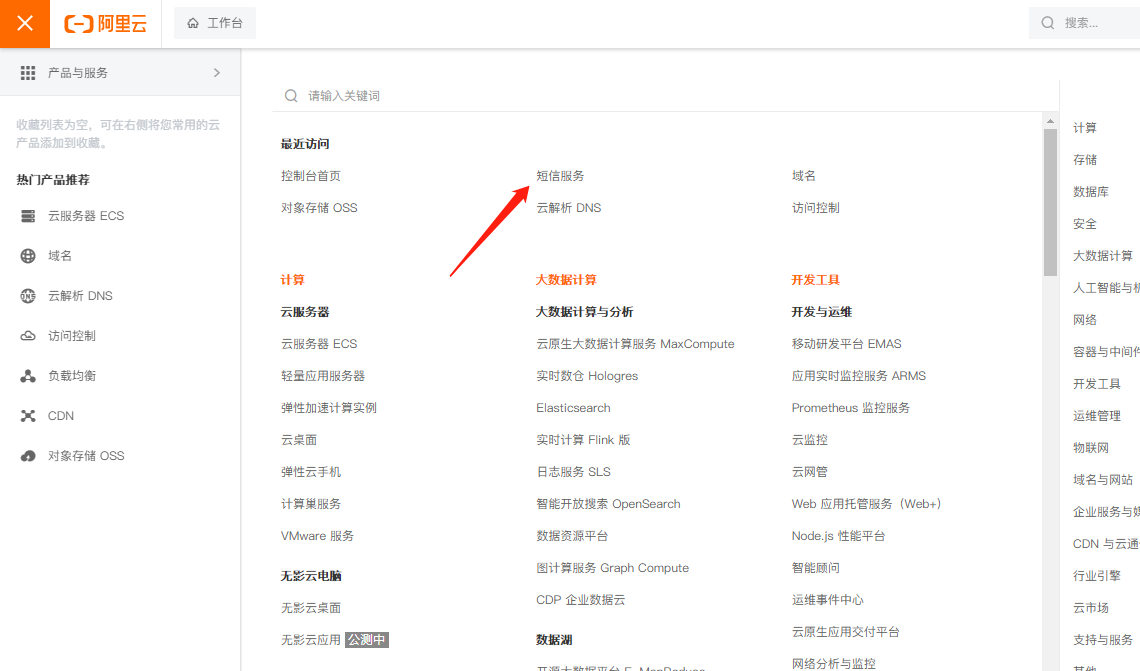1140x671 pixels.
Task: Jump to 行业引擎 category on right
Action: point(1096,576)
